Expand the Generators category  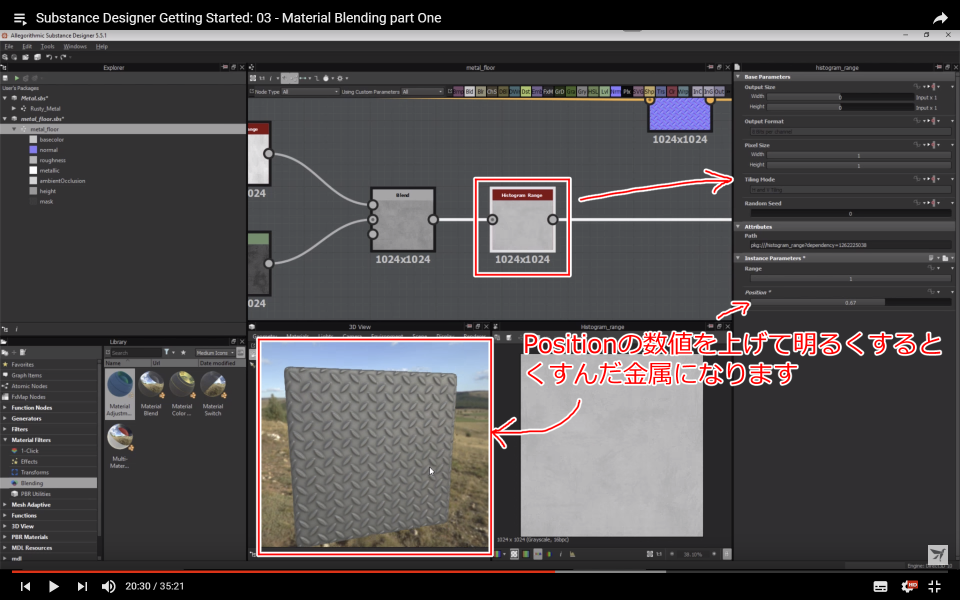(x=6, y=419)
